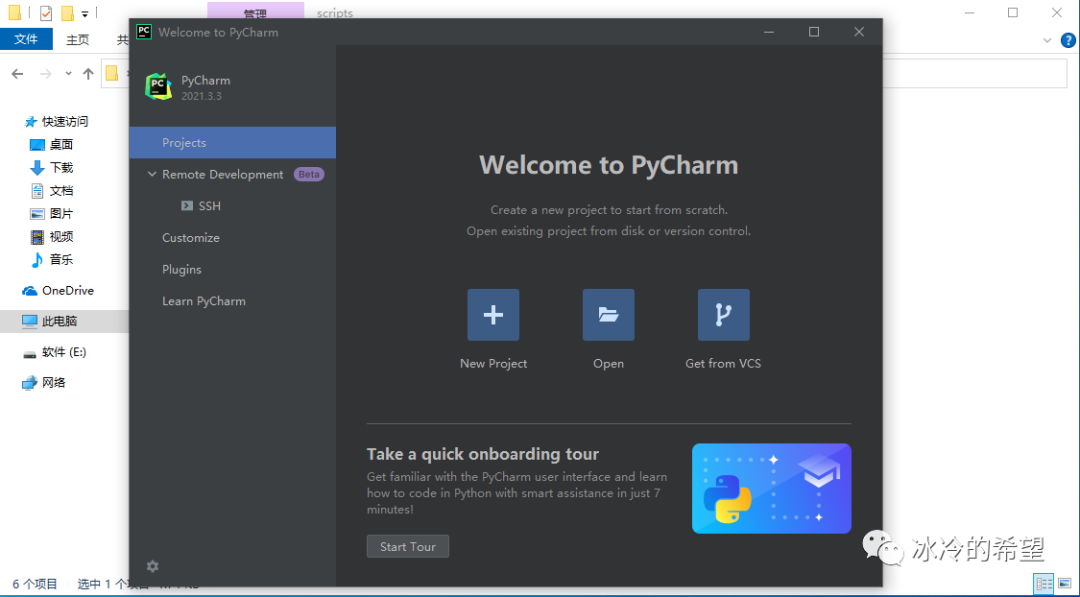This screenshot has width=1080, height=597.
Task: Select 此电脑 in Explorer navigation pane
Action: 65,321
